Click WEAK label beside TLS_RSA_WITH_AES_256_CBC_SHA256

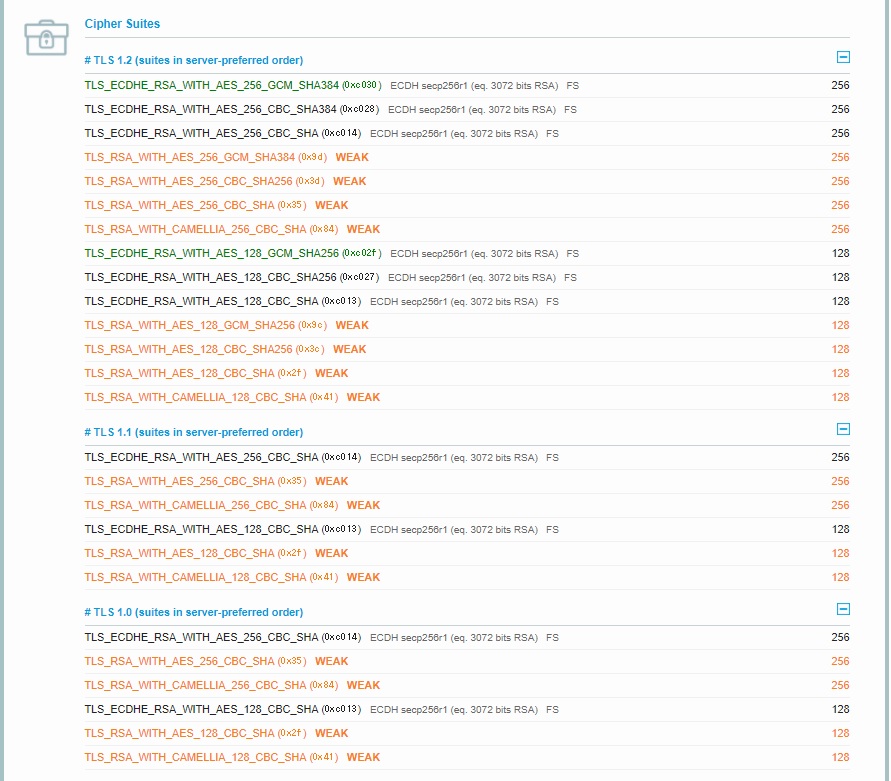point(349,181)
